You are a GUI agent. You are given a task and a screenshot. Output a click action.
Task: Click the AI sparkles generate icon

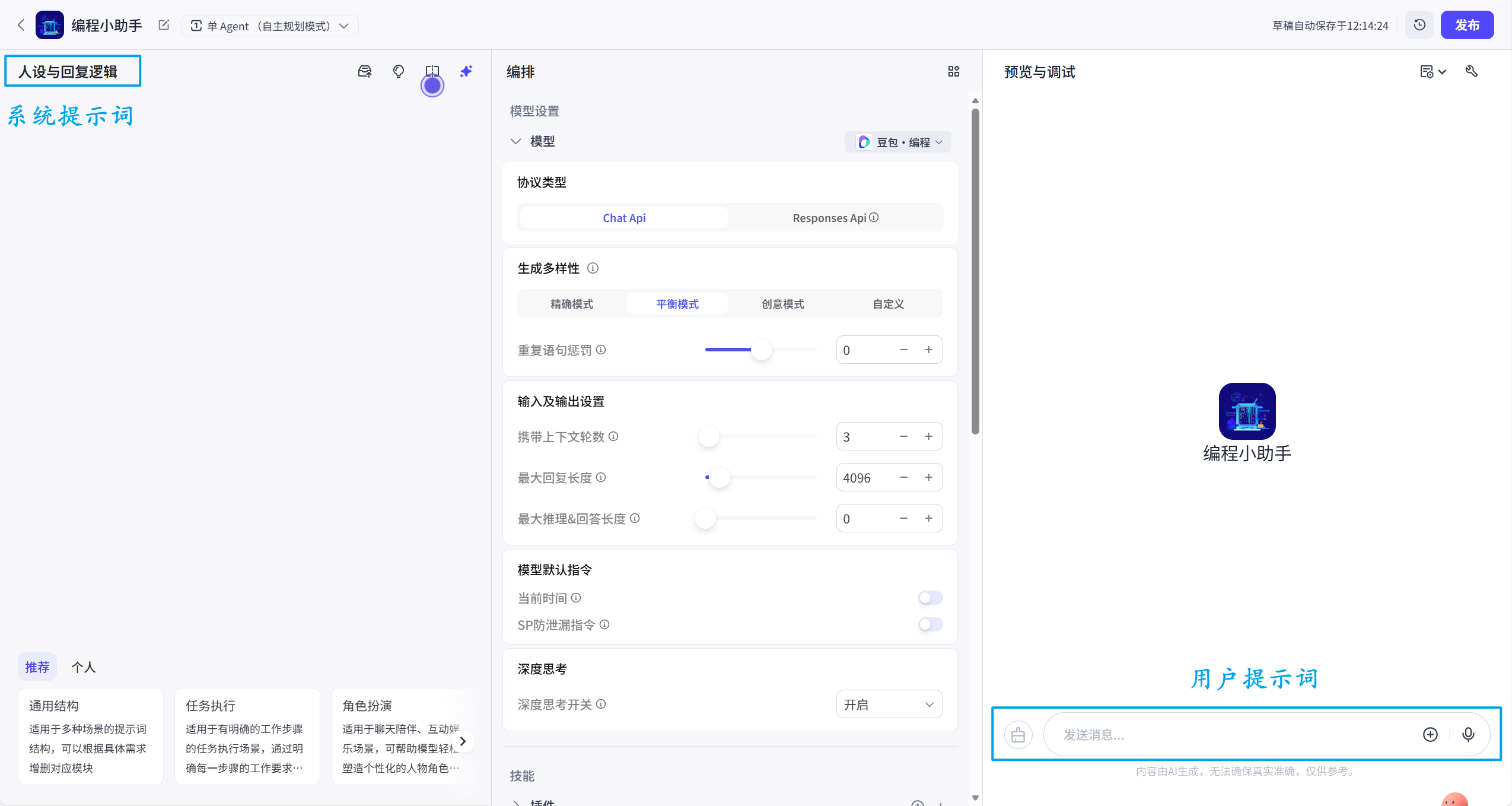tap(466, 71)
